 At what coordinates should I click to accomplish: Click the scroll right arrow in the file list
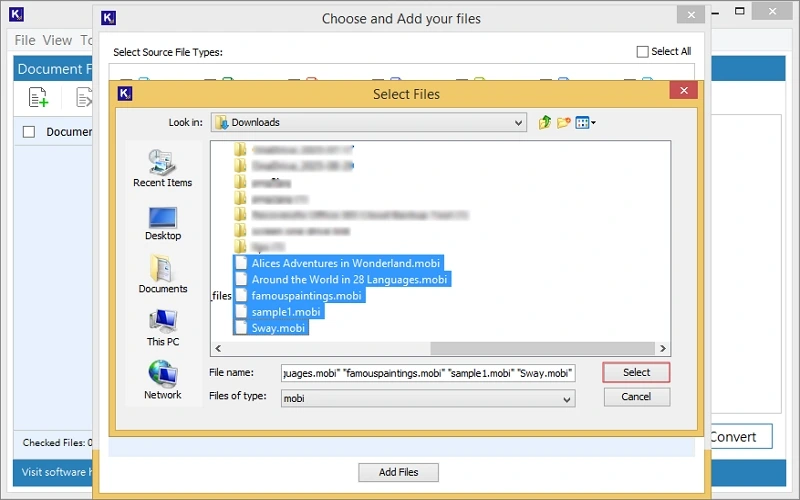663,348
